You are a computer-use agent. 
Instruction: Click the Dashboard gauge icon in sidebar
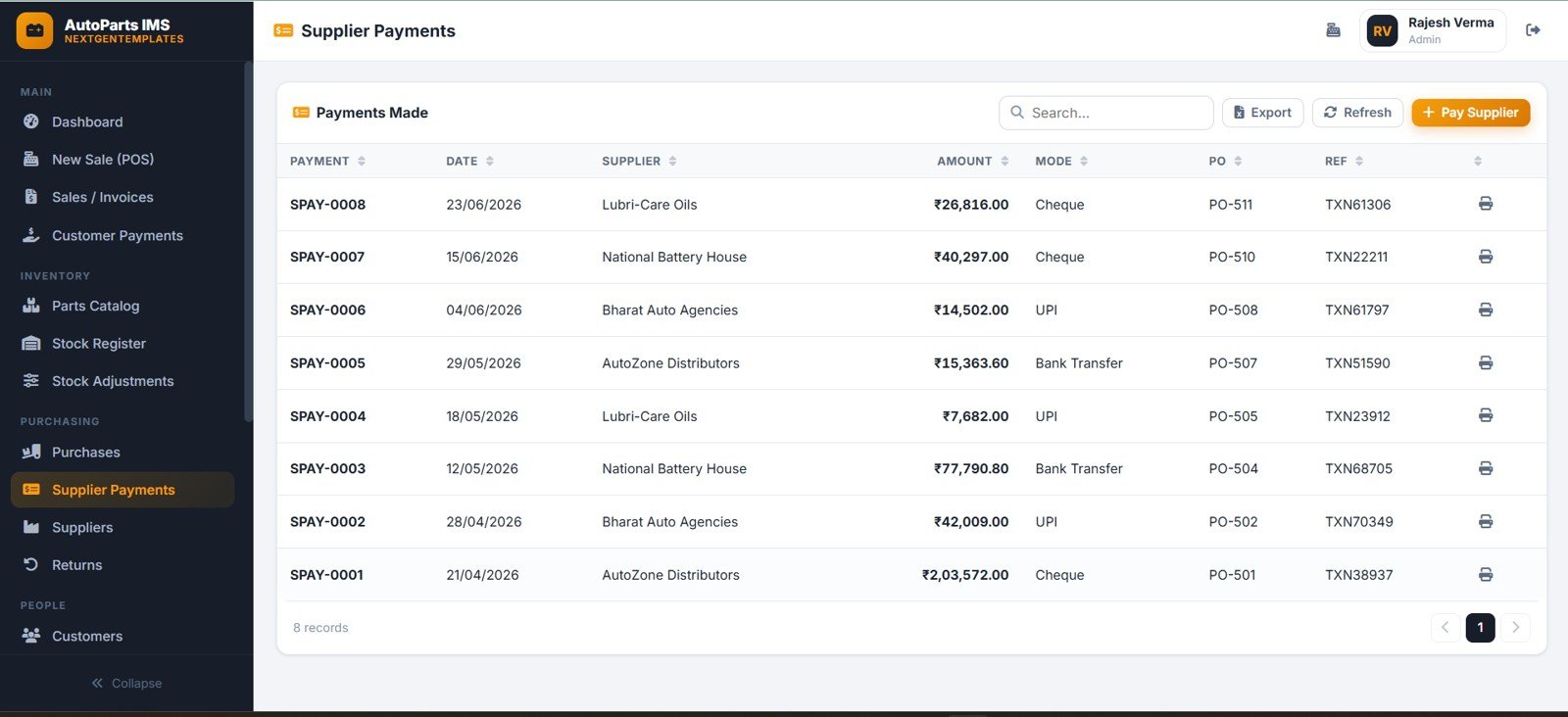click(31, 121)
